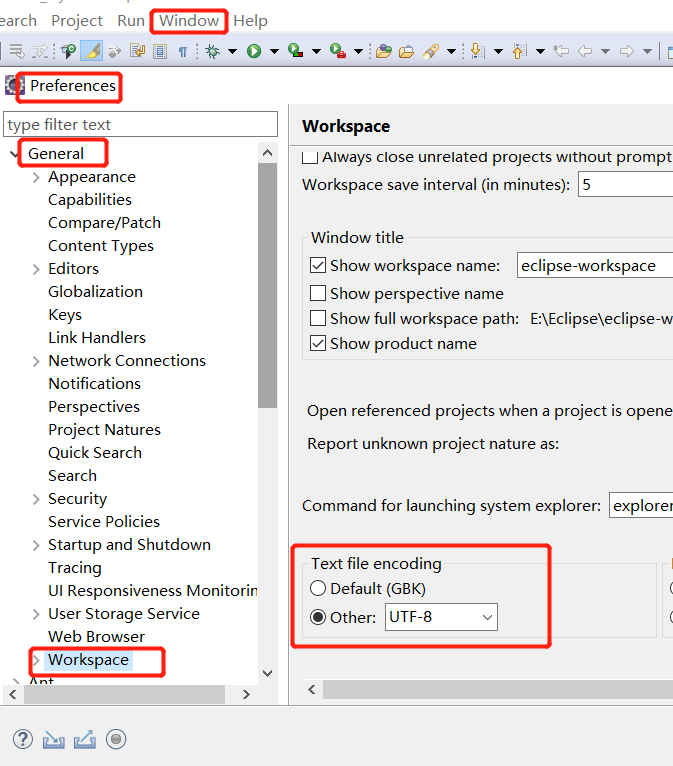Click the eclipse-workspace name field

click(595, 265)
